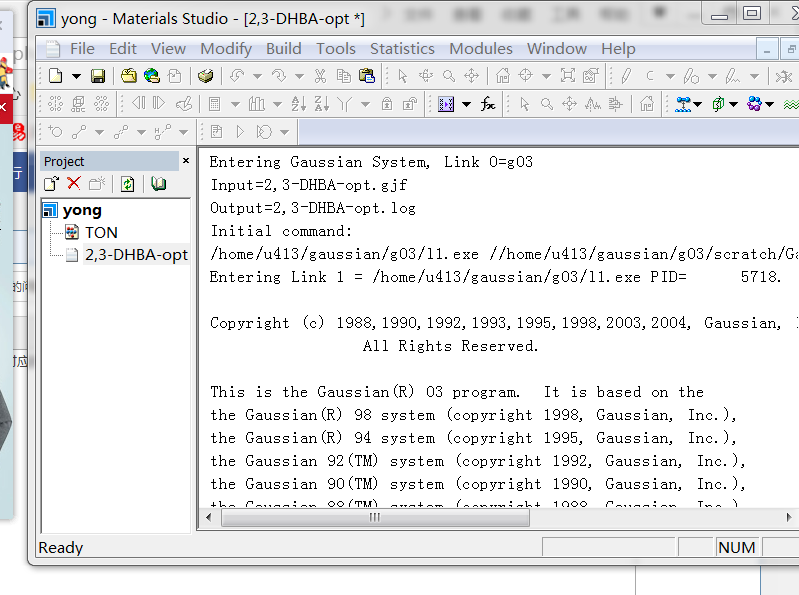This screenshot has width=799, height=595.
Task: Select the Sketch Atom pencil tool
Action: [x=626, y=76]
